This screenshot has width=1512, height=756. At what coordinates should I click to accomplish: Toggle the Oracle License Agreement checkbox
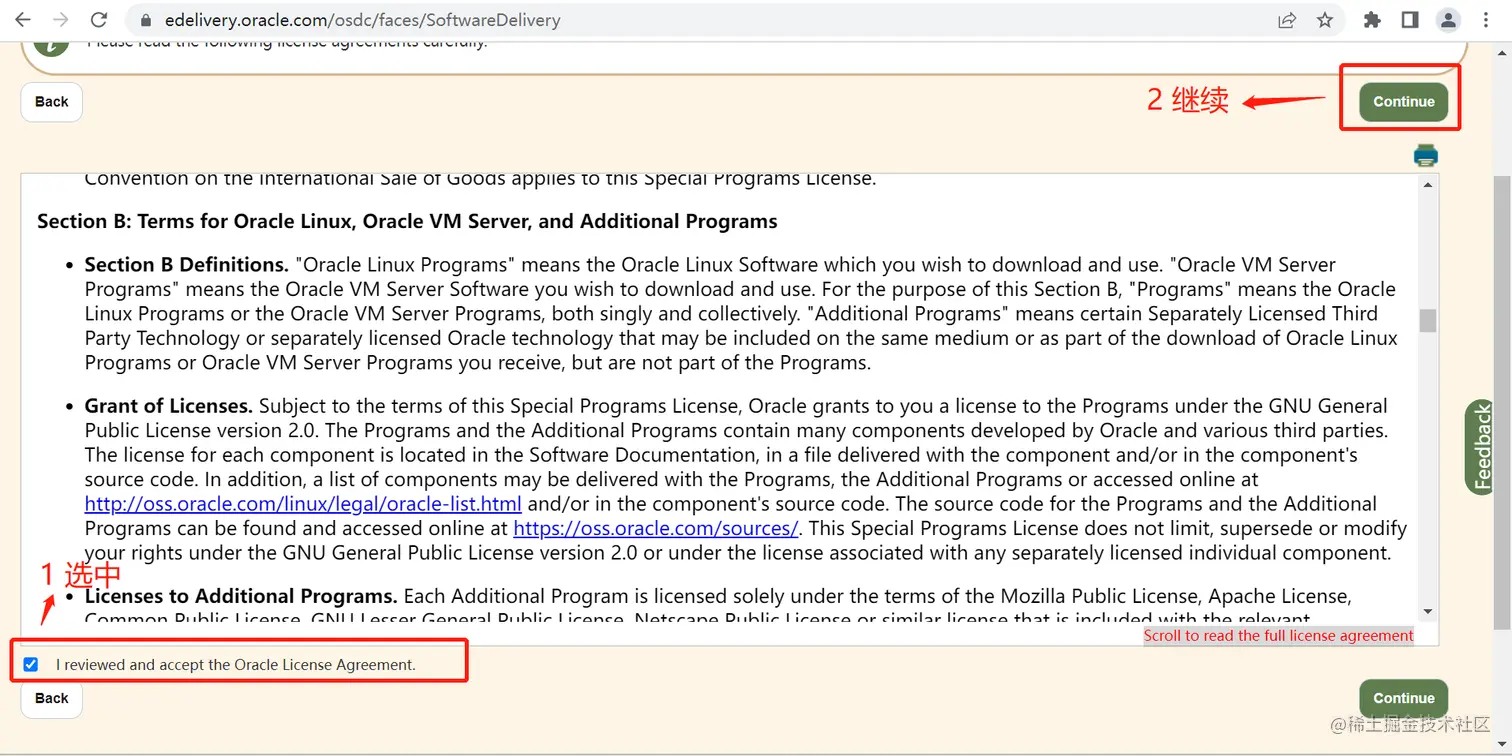[31, 664]
